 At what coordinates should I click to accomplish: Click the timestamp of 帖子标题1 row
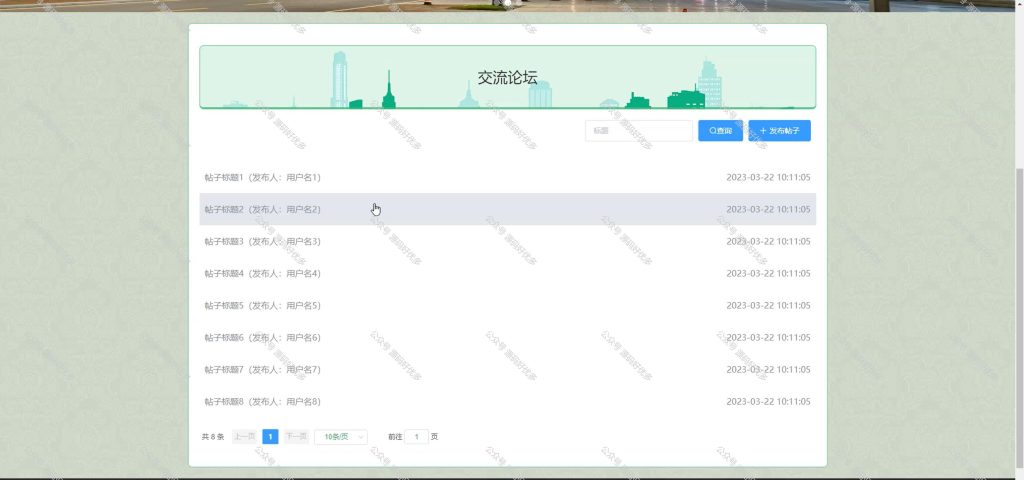point(768,177)
